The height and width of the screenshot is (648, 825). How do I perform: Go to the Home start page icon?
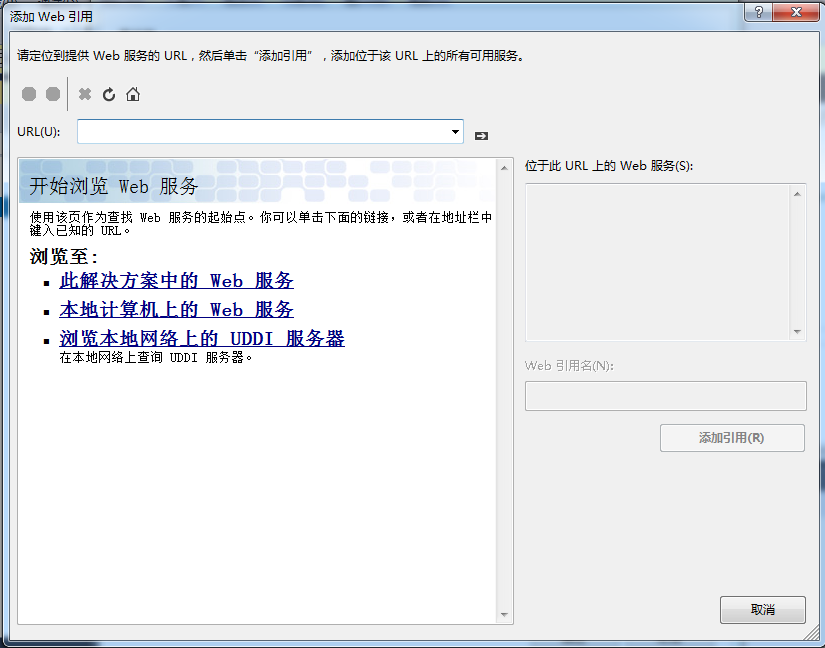pyautogui.click(x=133, y=94)
